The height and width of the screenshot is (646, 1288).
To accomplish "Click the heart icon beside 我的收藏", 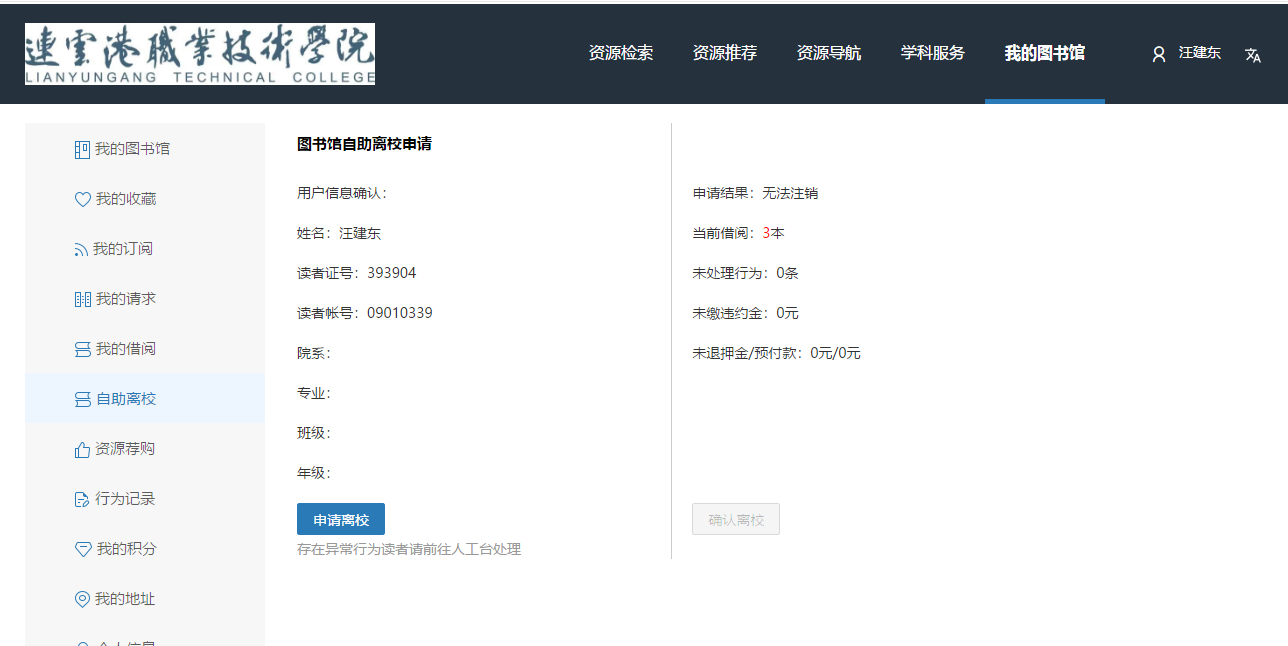I will (x=82, y=199).
